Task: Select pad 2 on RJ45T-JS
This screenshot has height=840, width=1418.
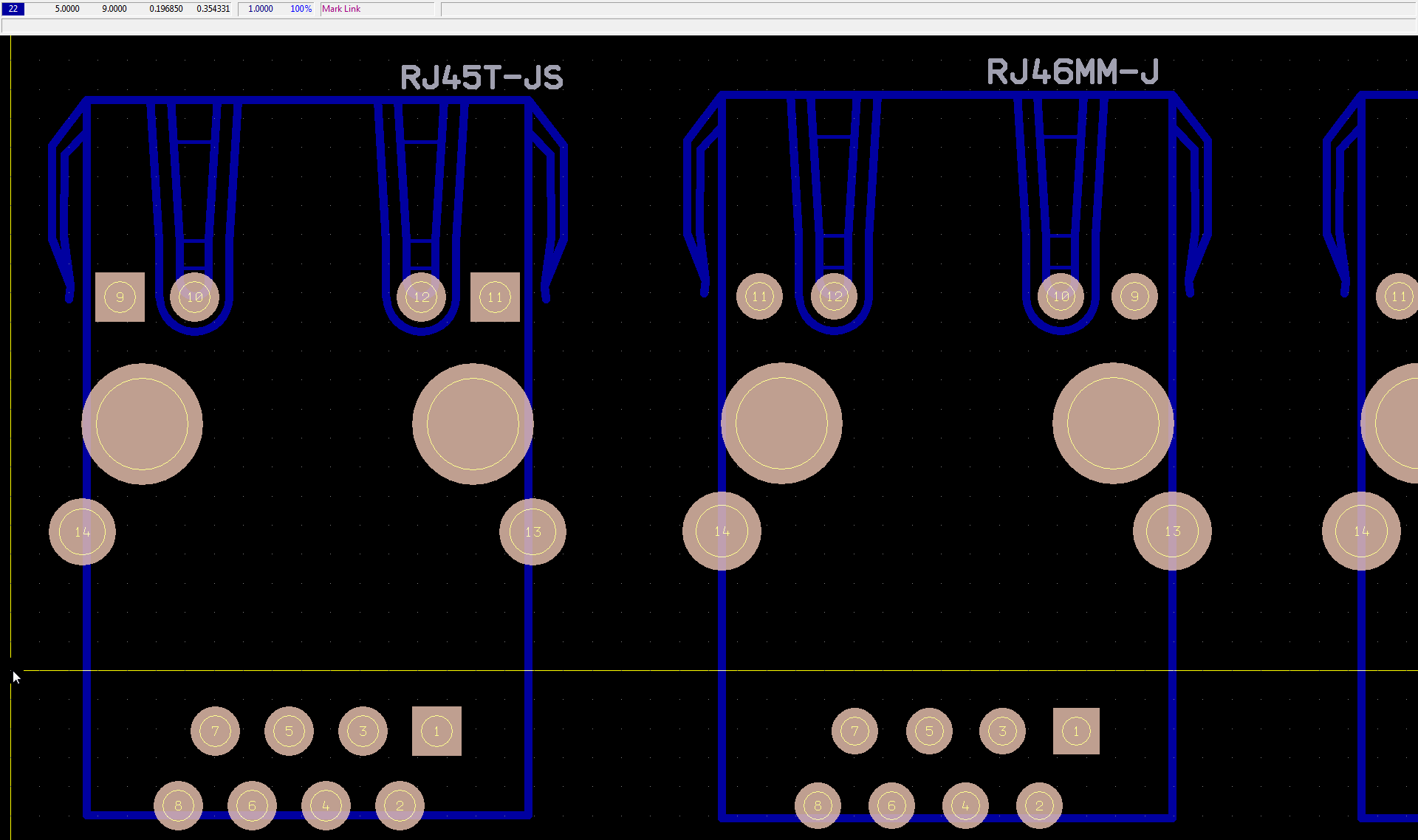Action: click(x=400, y=805)
